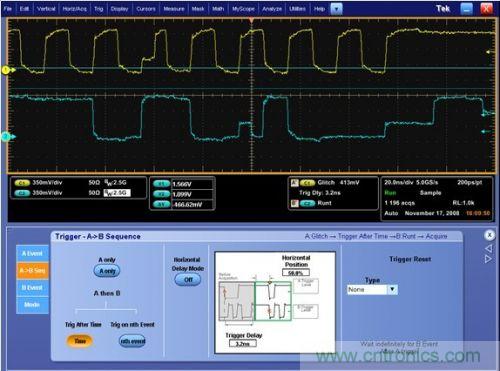The image size is (500, 371).
Task: Click upper panel navigation arrow
Action: coord(488,249)
